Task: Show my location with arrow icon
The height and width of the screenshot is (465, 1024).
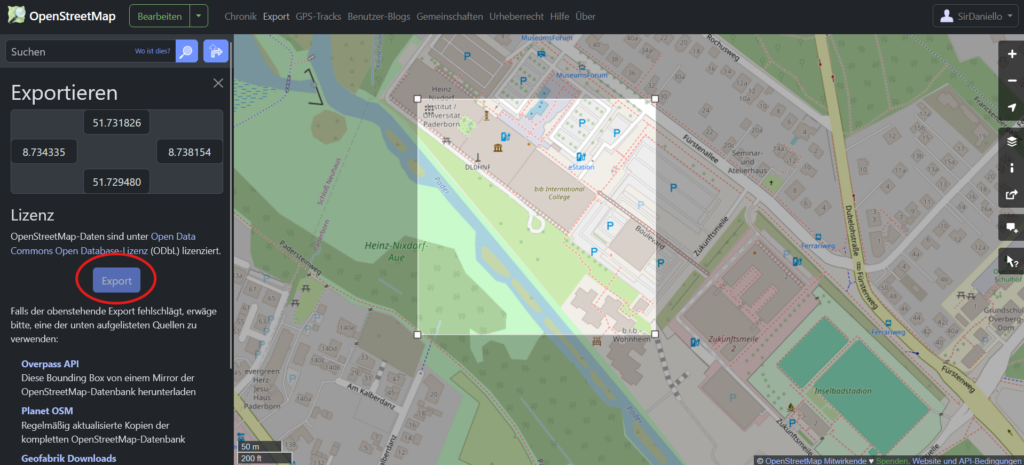Action: pos(1011,108)
